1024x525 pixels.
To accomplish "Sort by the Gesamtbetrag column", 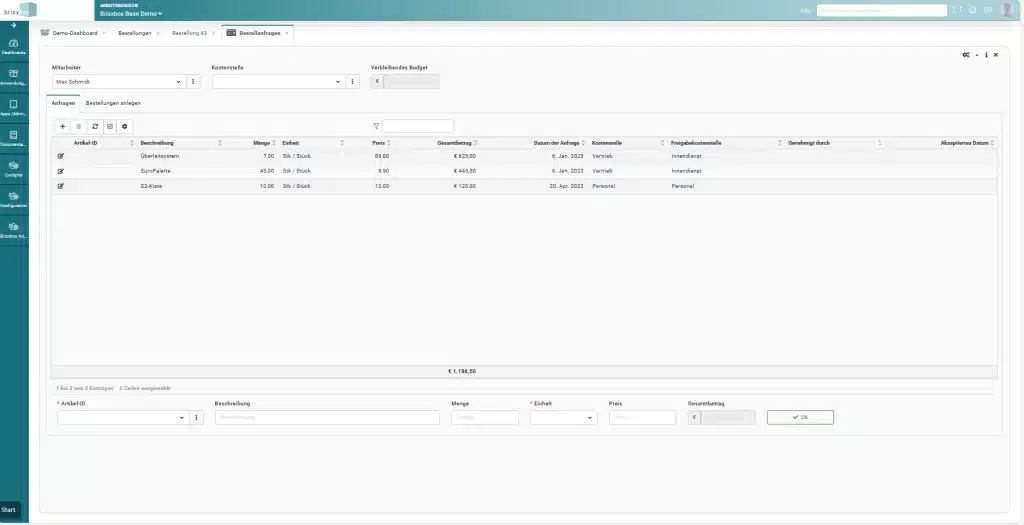I will click(x=455, y=143).
